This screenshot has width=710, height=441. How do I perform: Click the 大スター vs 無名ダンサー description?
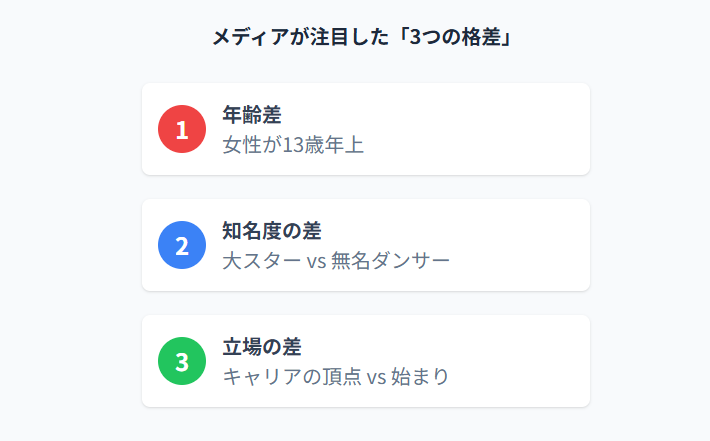[336, 261]
